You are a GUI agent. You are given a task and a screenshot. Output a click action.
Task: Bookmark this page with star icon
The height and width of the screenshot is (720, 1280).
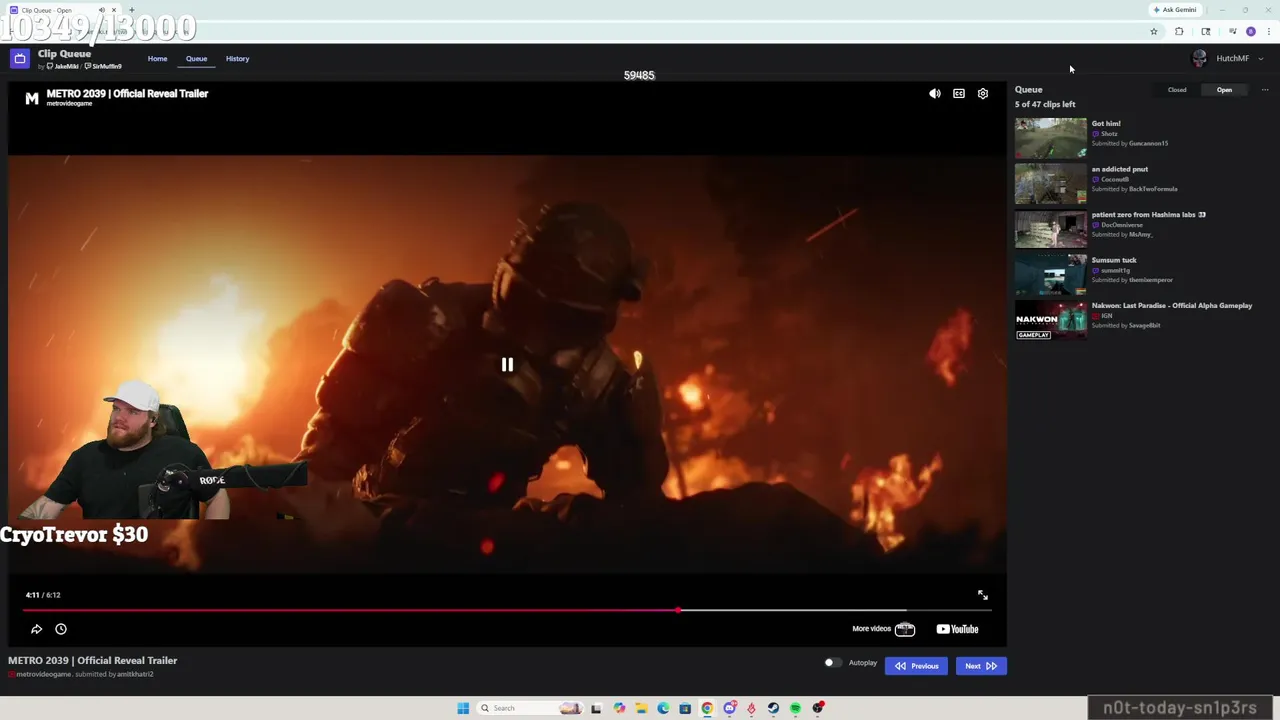click(1154, 32)
